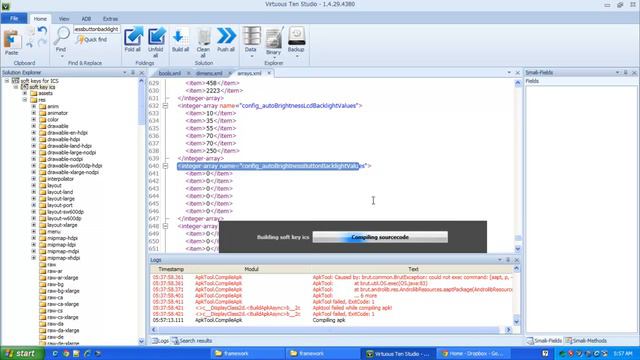Open the Backup icon
This screenshot has height=360, width=640.
[x=296, y=36]
